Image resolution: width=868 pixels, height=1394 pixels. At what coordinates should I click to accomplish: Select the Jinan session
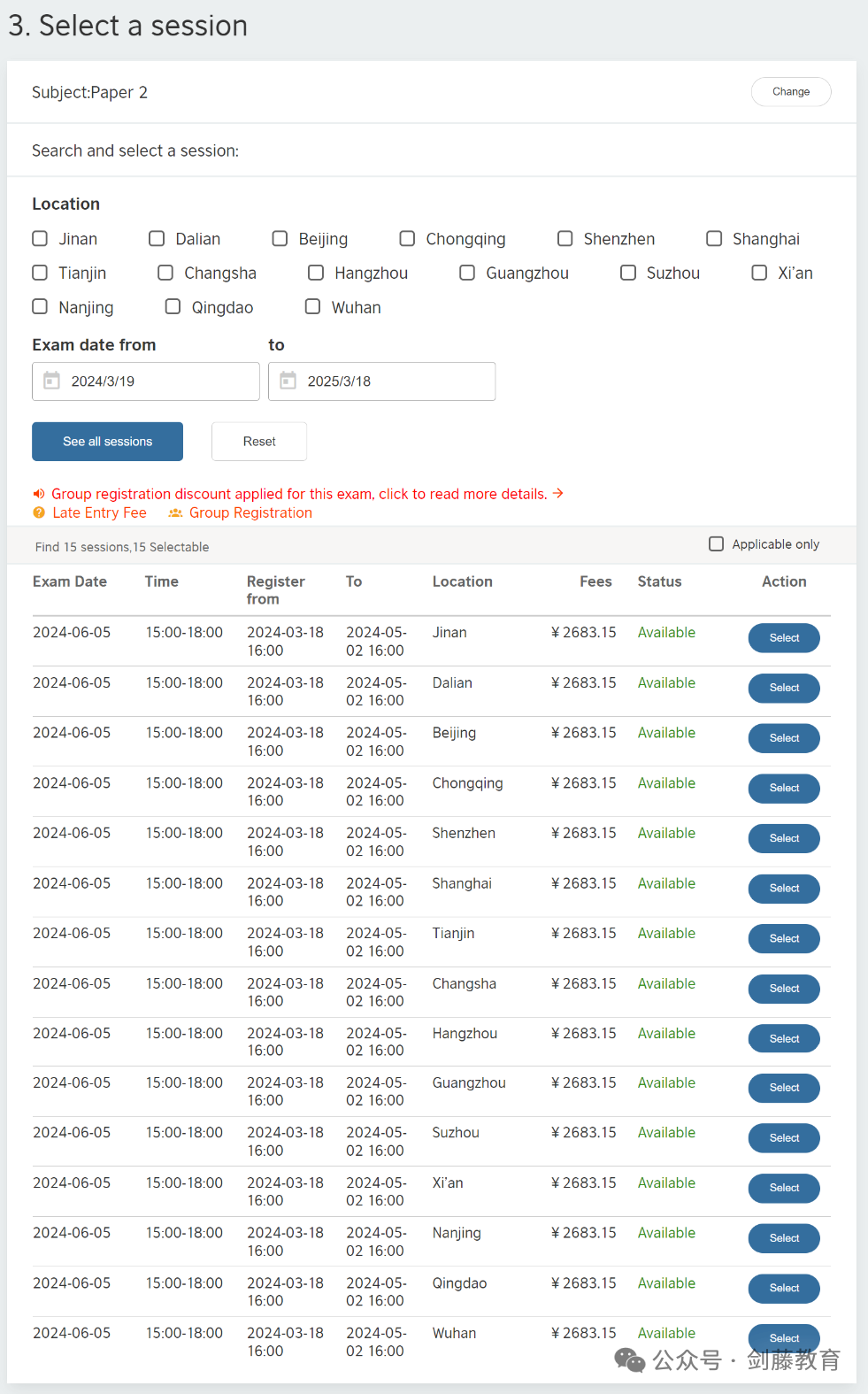click(x=784, y=638)
